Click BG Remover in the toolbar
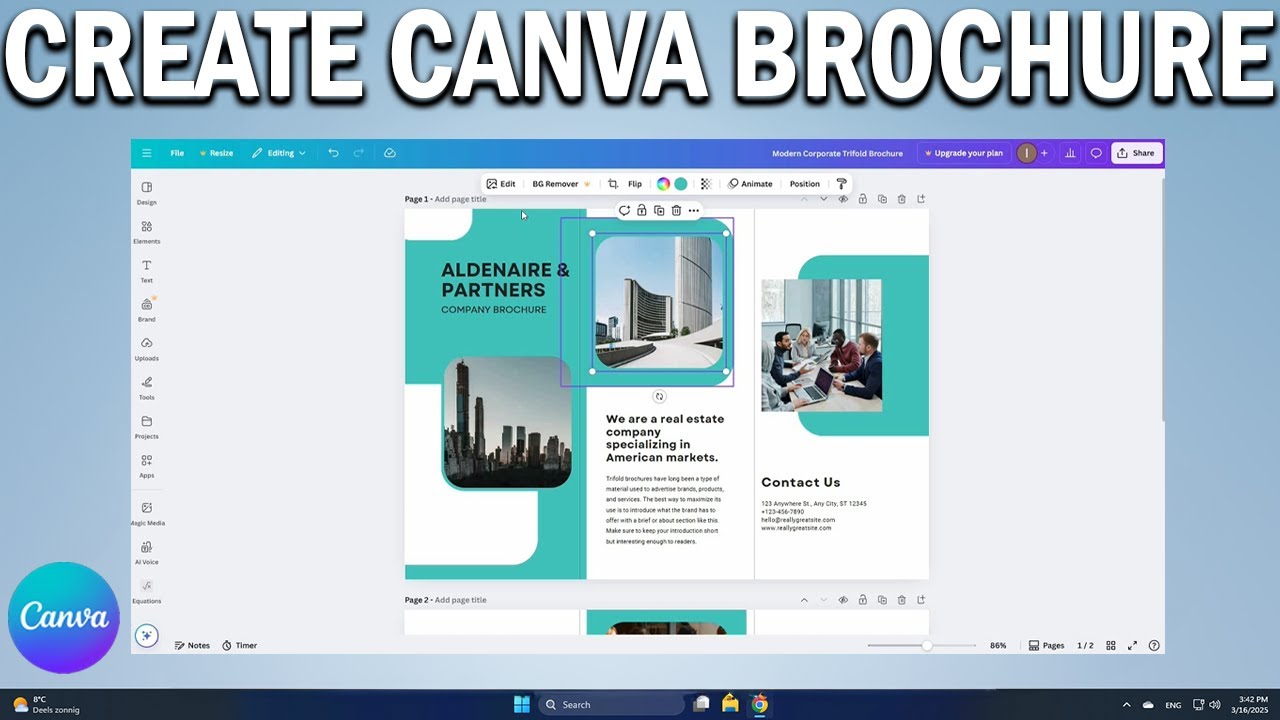Screen dimensions: 1280x720 (x=561, y=184)
